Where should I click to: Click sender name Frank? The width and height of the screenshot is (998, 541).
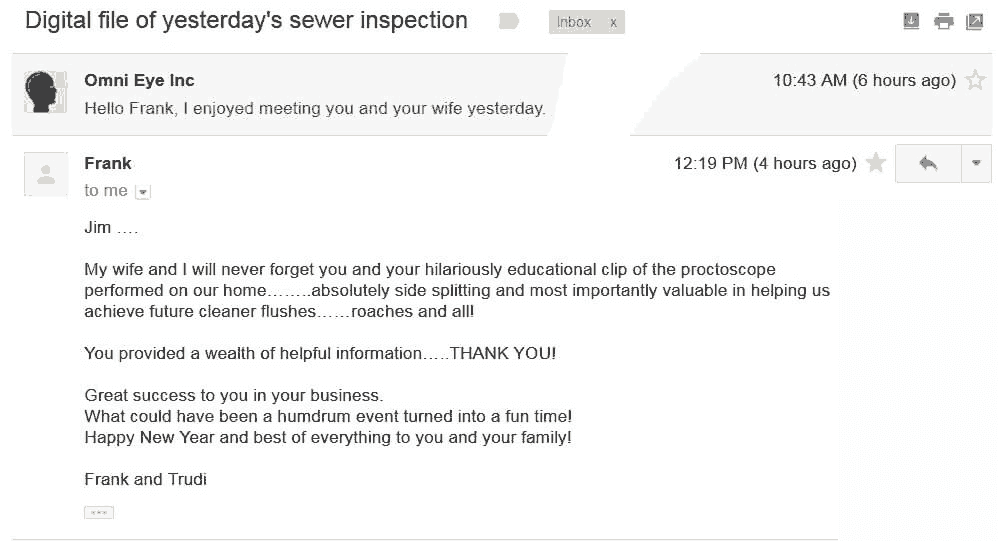coord(108,164)
